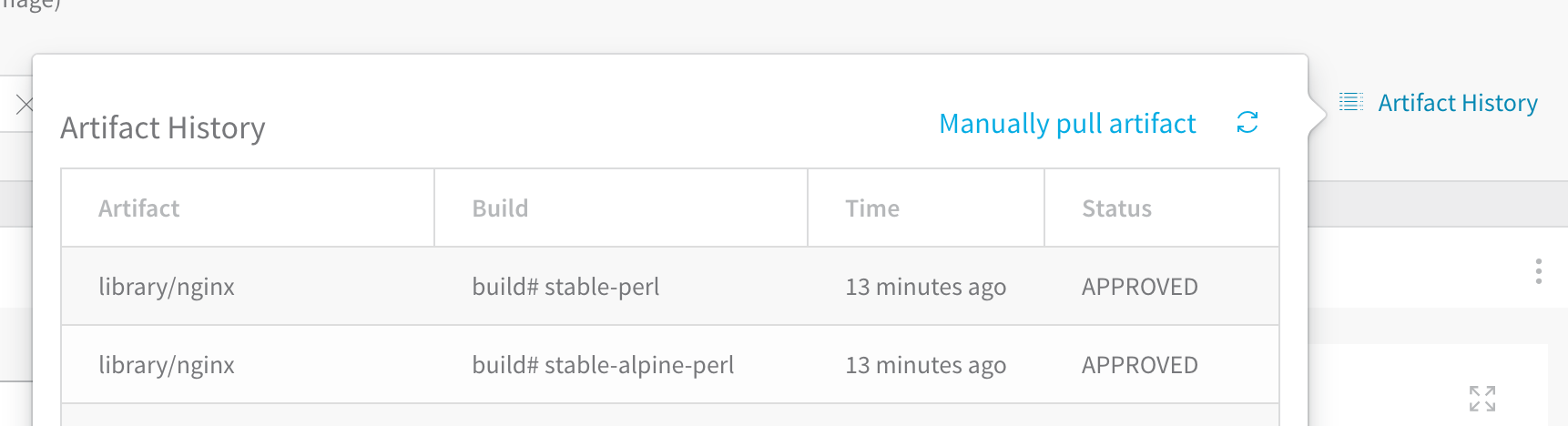
Task: Open the vertical three-dot options menu
Action: coord(1538,271)
